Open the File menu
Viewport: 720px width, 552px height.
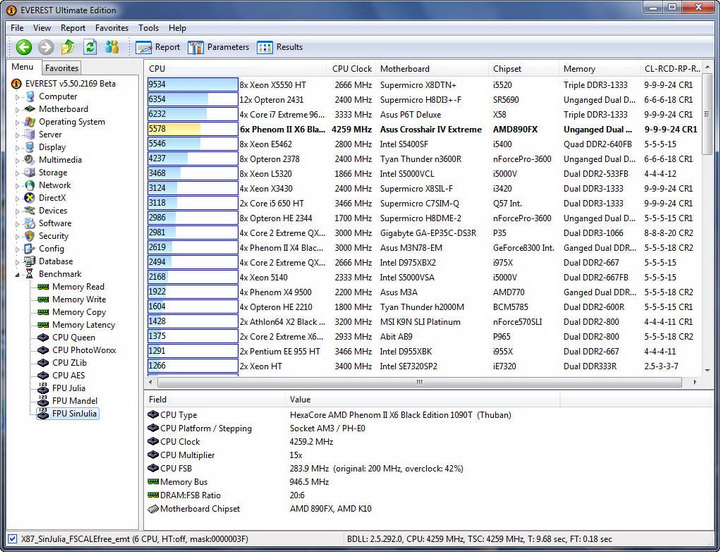point(17,28)
